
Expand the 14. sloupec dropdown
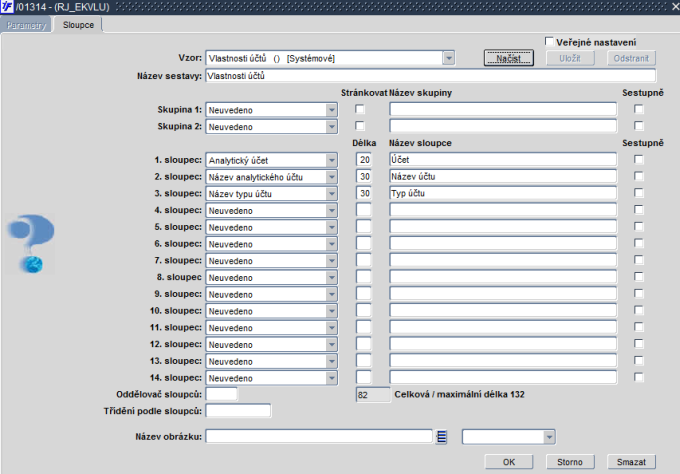(331, 378)
